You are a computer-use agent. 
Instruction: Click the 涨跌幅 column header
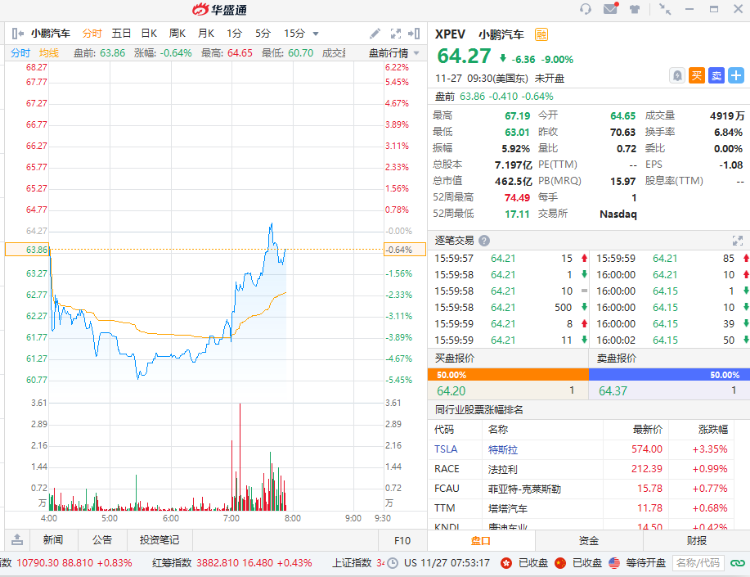point(713,430)
